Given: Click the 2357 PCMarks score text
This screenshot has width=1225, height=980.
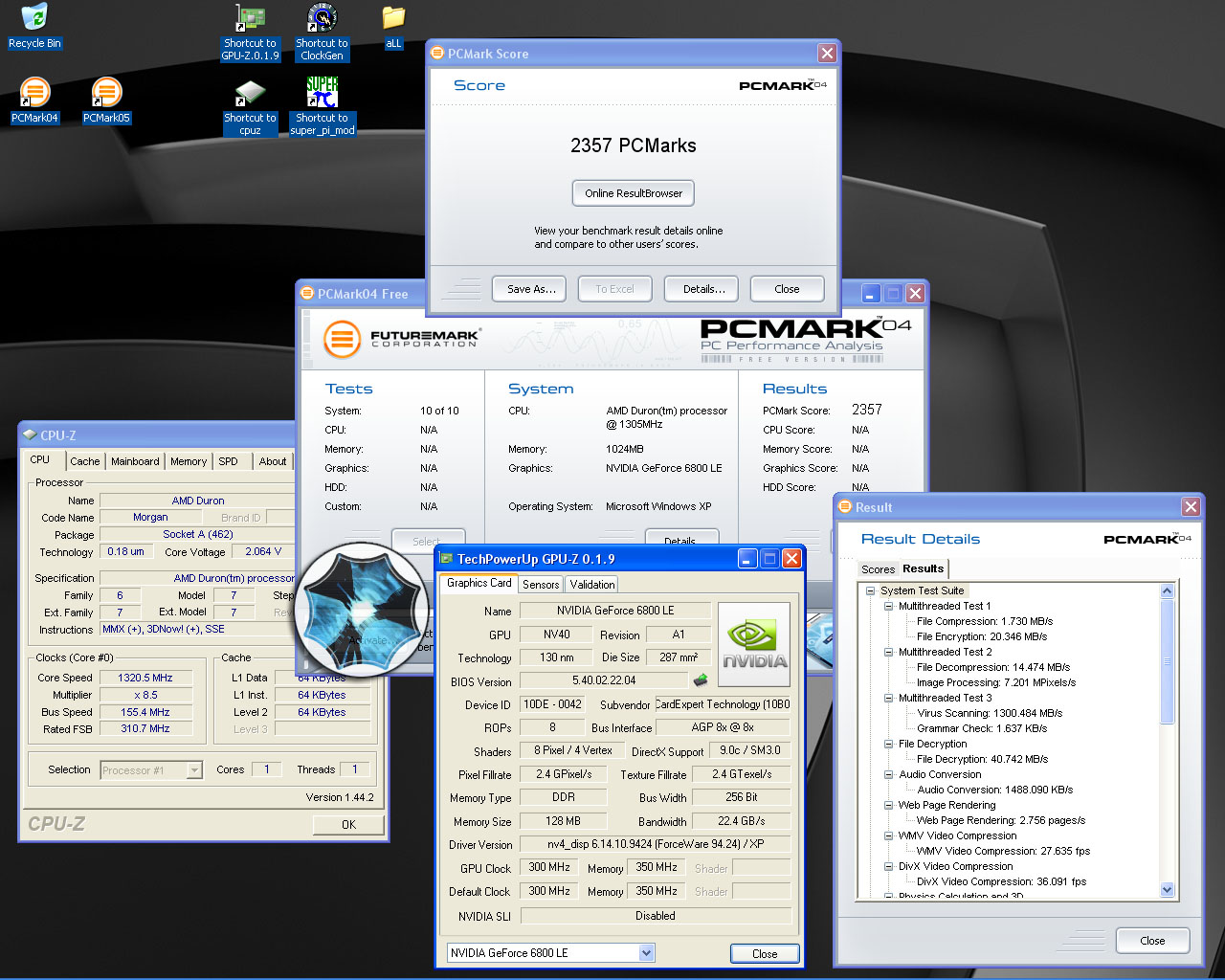Looking at the screenshot, I should click(634, 145).
